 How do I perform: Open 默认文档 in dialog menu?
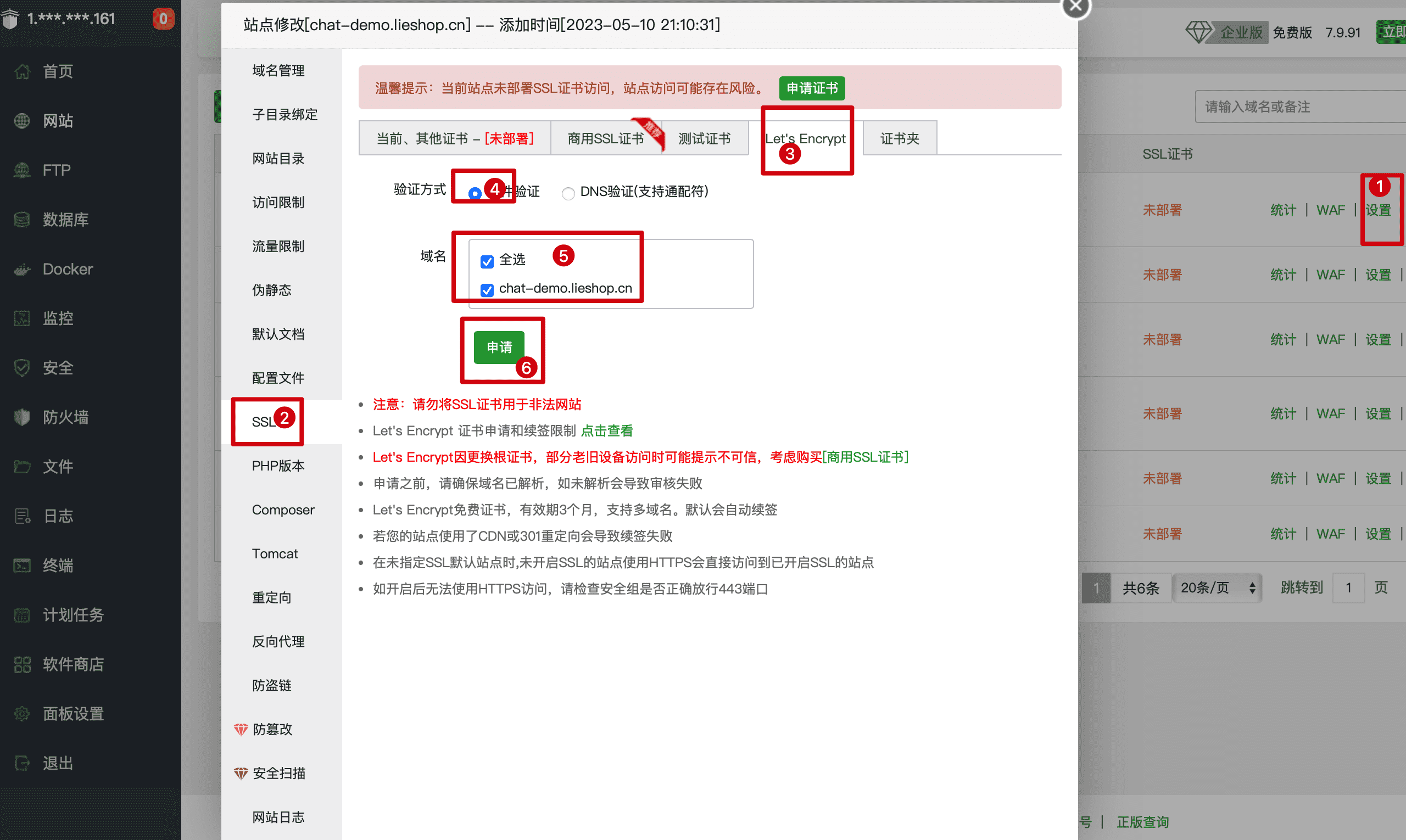click(282, 334)
